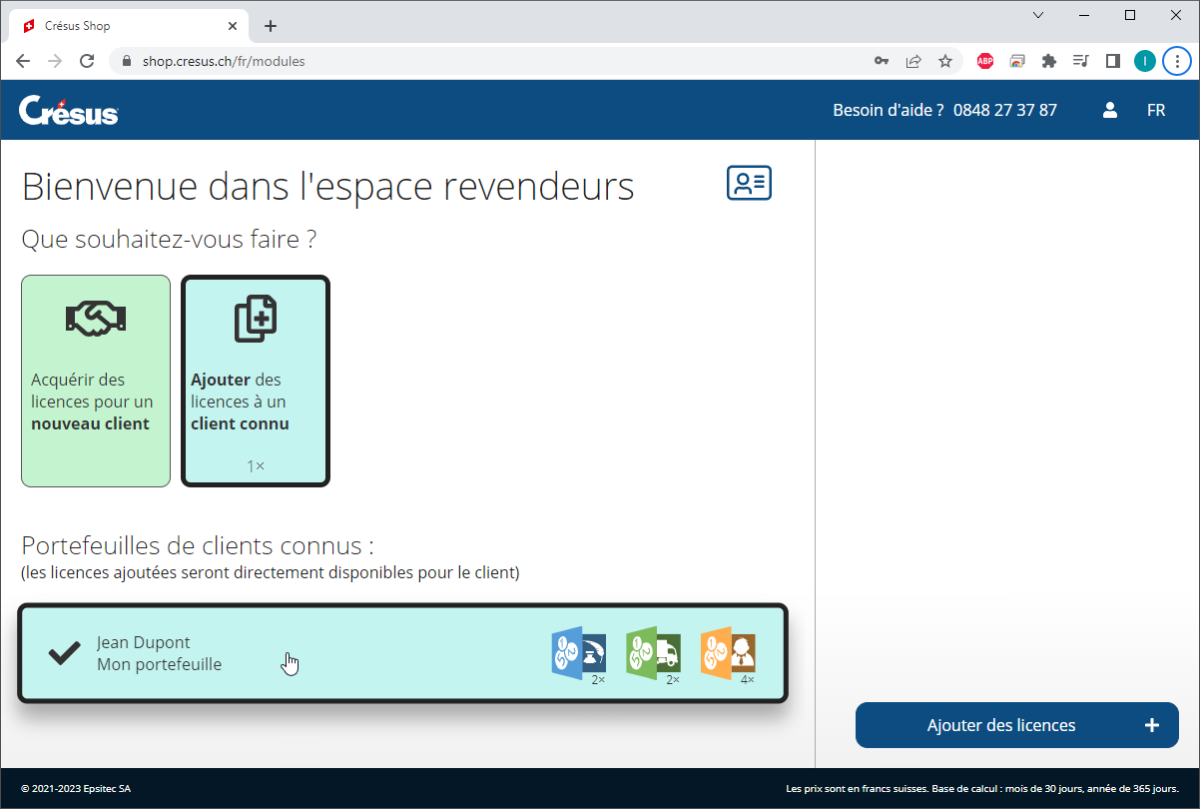Open the user account icon in the top bar
The image size is (1200, 809).
1109,110
